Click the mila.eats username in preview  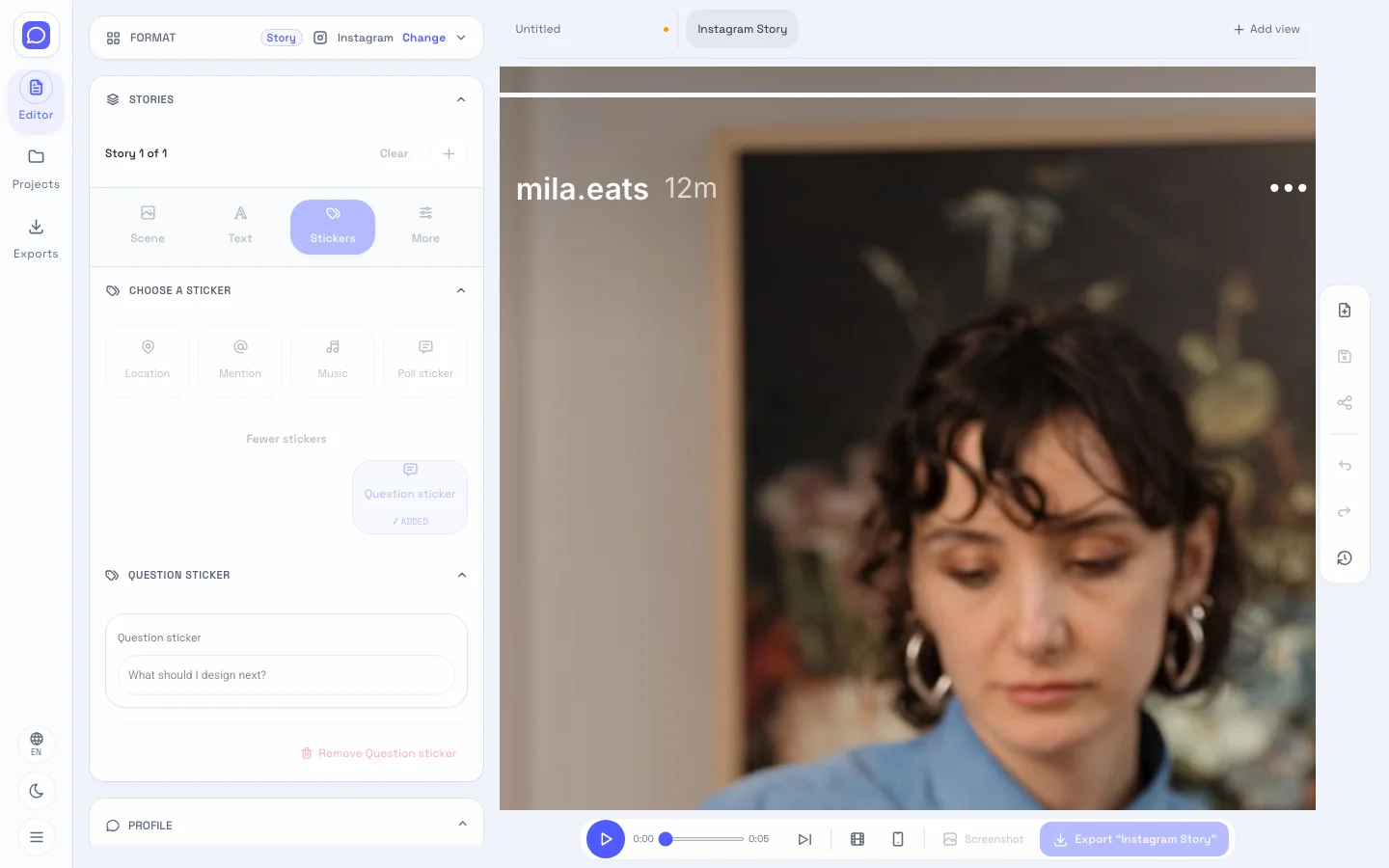(x=583, y=189)
